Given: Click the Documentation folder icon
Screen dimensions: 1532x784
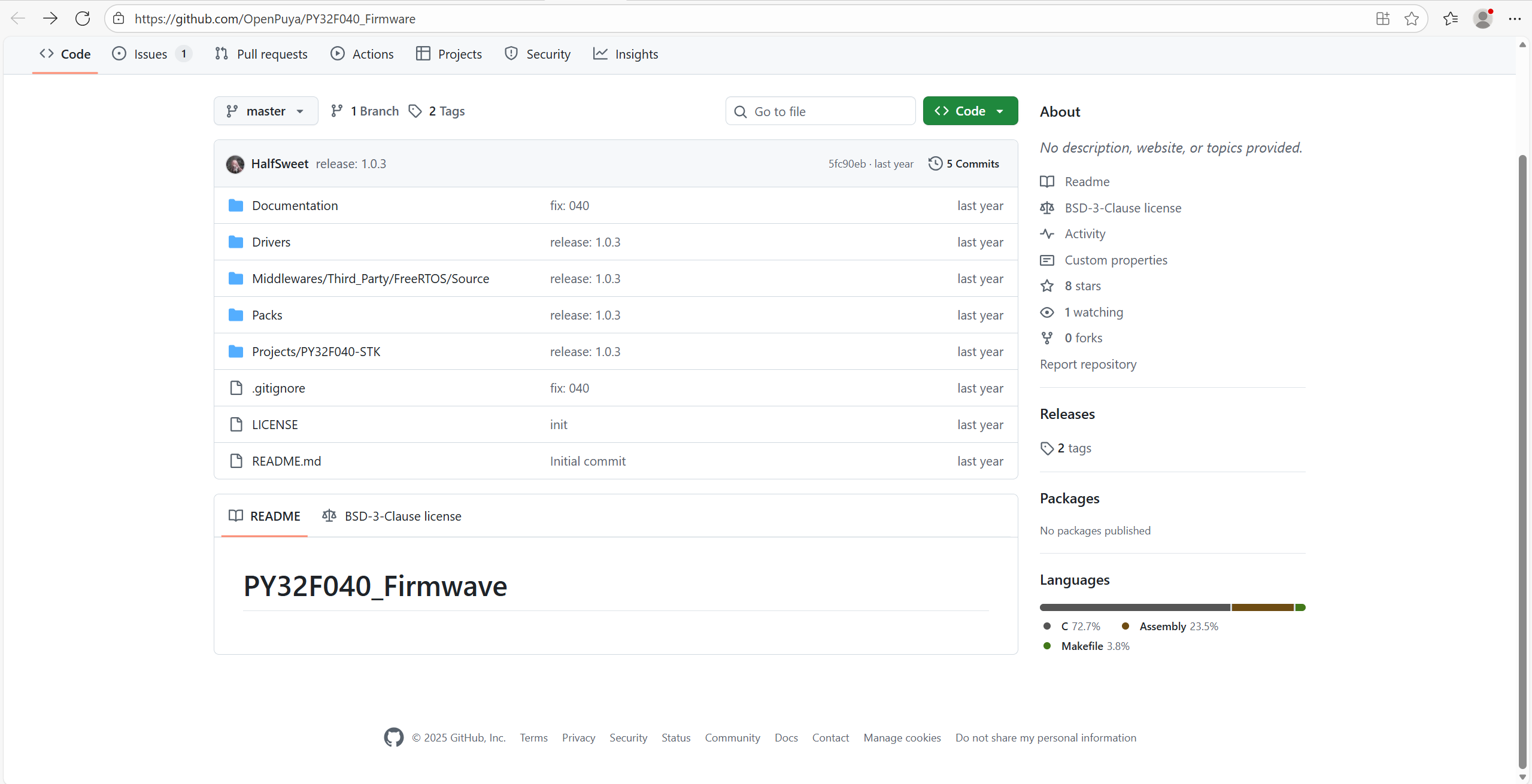Looking at the screenshot, I should pos(236,206).
